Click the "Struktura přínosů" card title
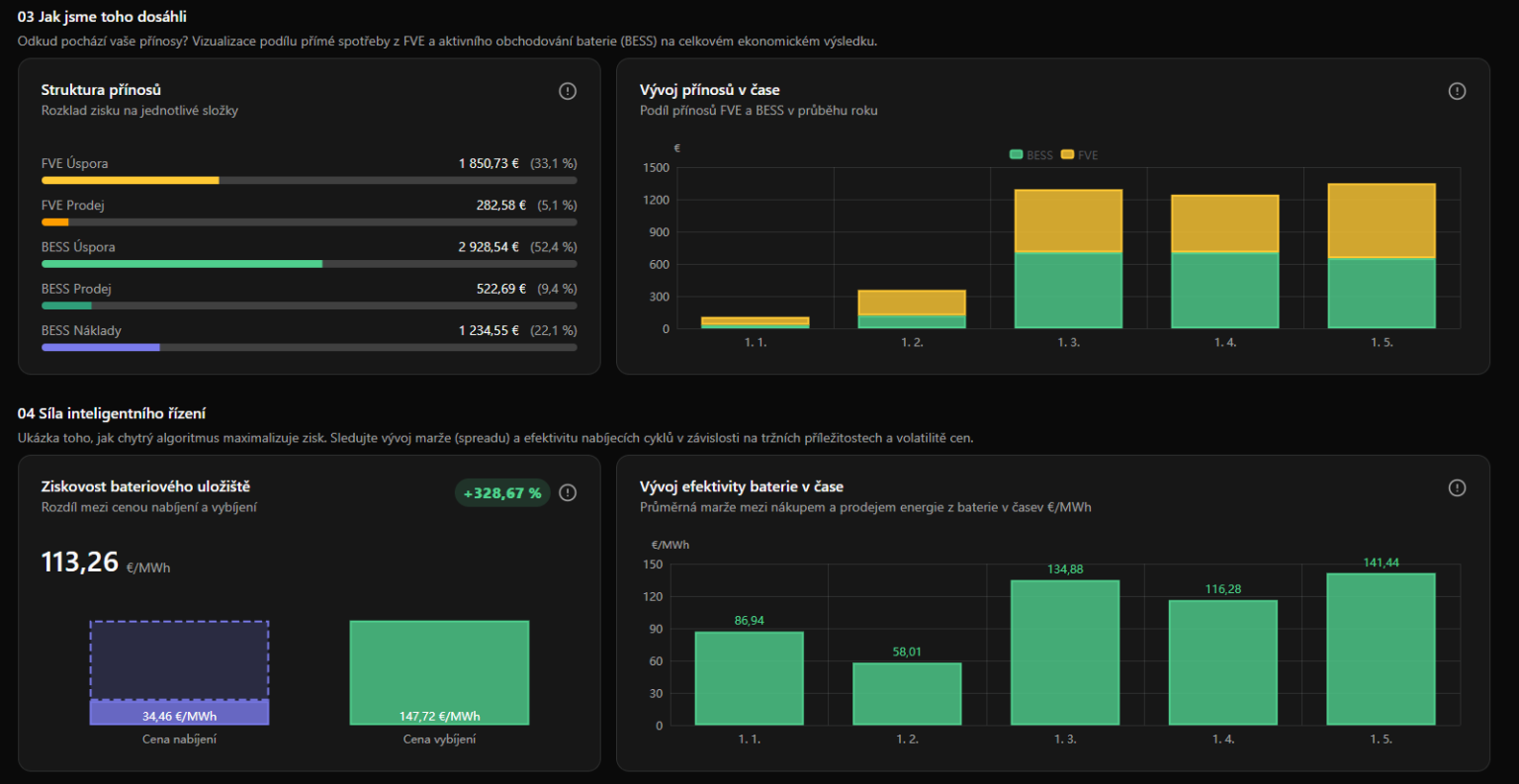This screenshot has height=784, width=1519. coord(101,90)
